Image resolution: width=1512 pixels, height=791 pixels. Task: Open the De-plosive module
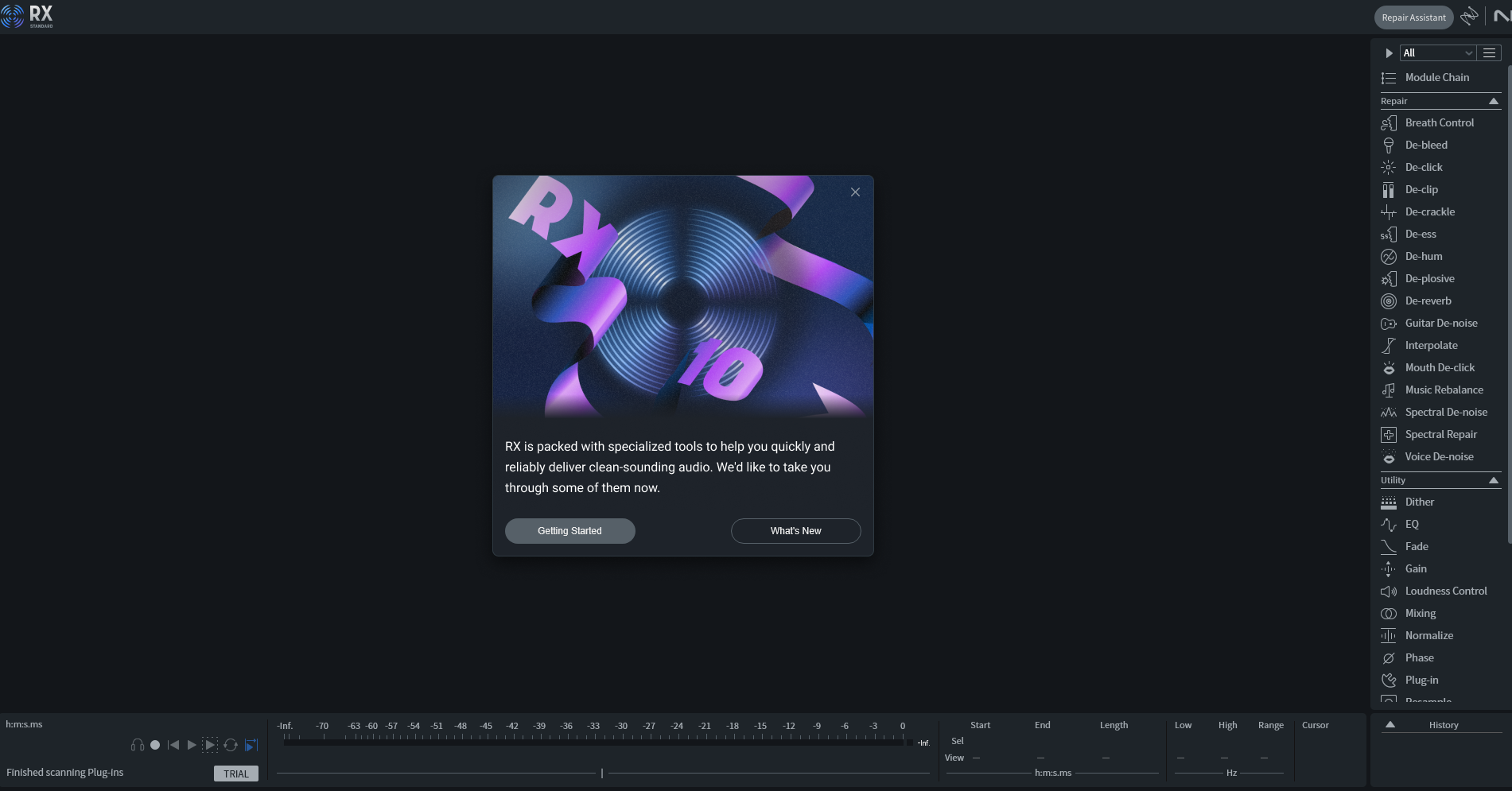[1439, 278]
